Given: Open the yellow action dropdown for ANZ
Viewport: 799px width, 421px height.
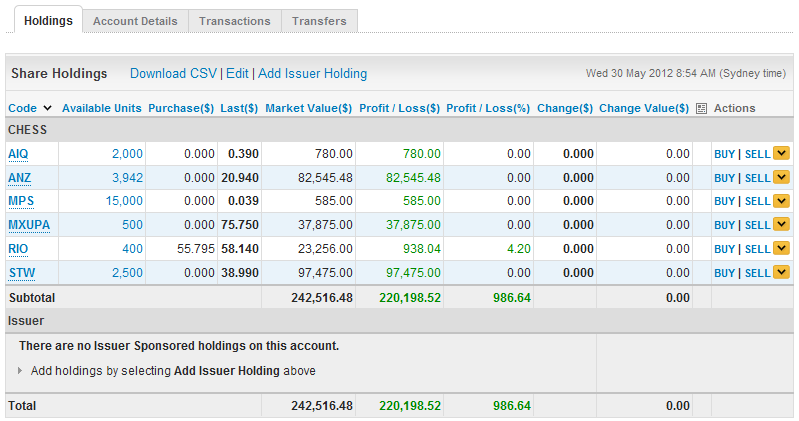Looking at the screenshot, I should pos(781,177).
